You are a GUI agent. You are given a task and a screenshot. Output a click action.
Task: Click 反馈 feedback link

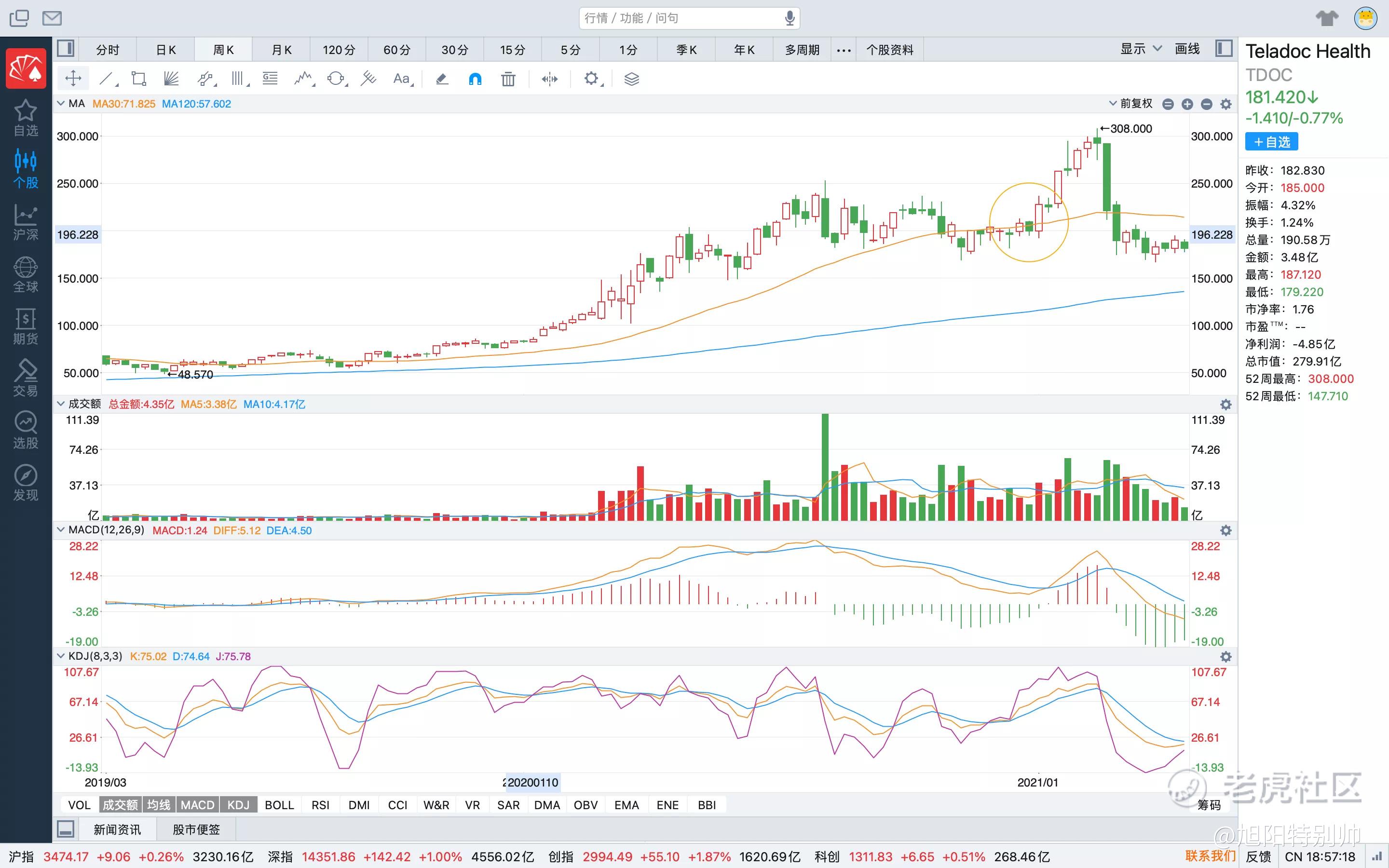[1258, 856]
